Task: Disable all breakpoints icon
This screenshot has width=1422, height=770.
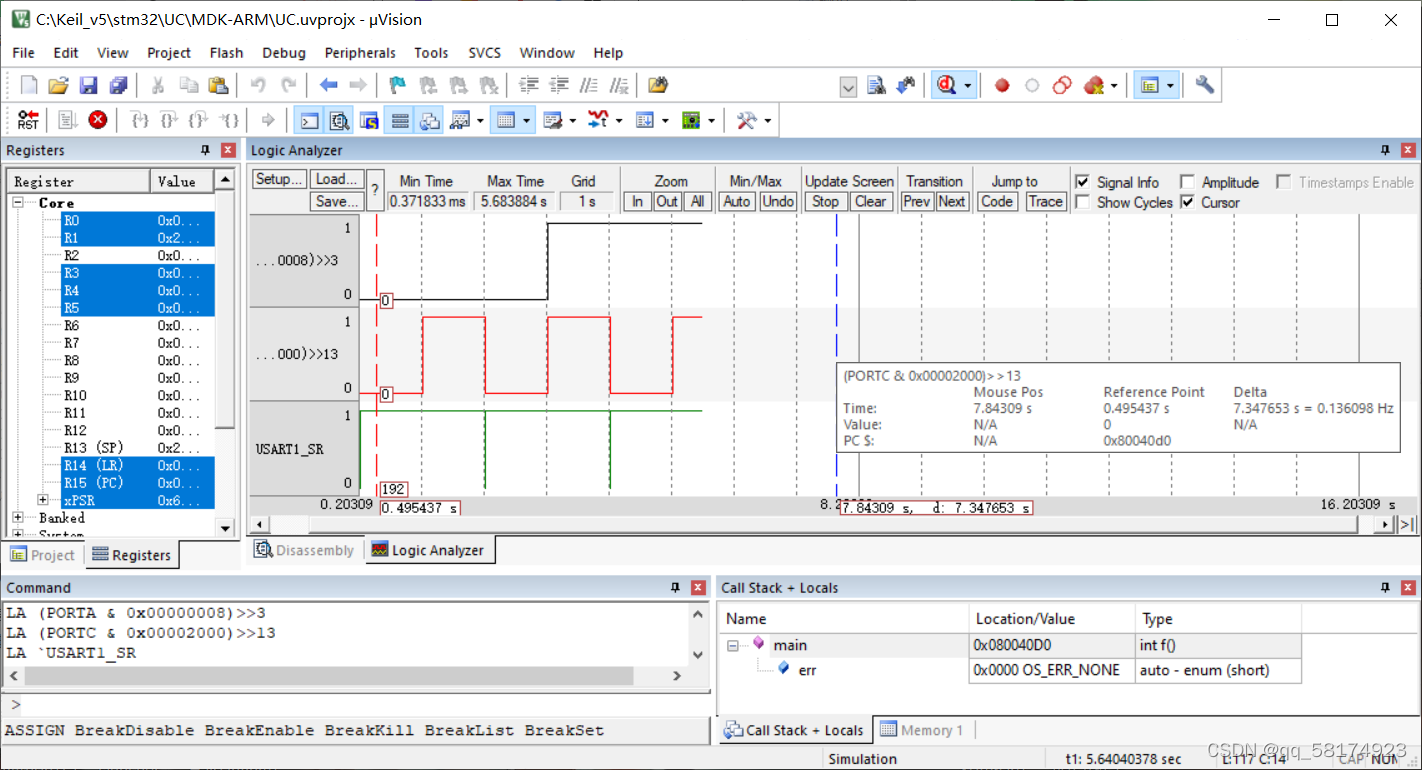Action: 1062,86
